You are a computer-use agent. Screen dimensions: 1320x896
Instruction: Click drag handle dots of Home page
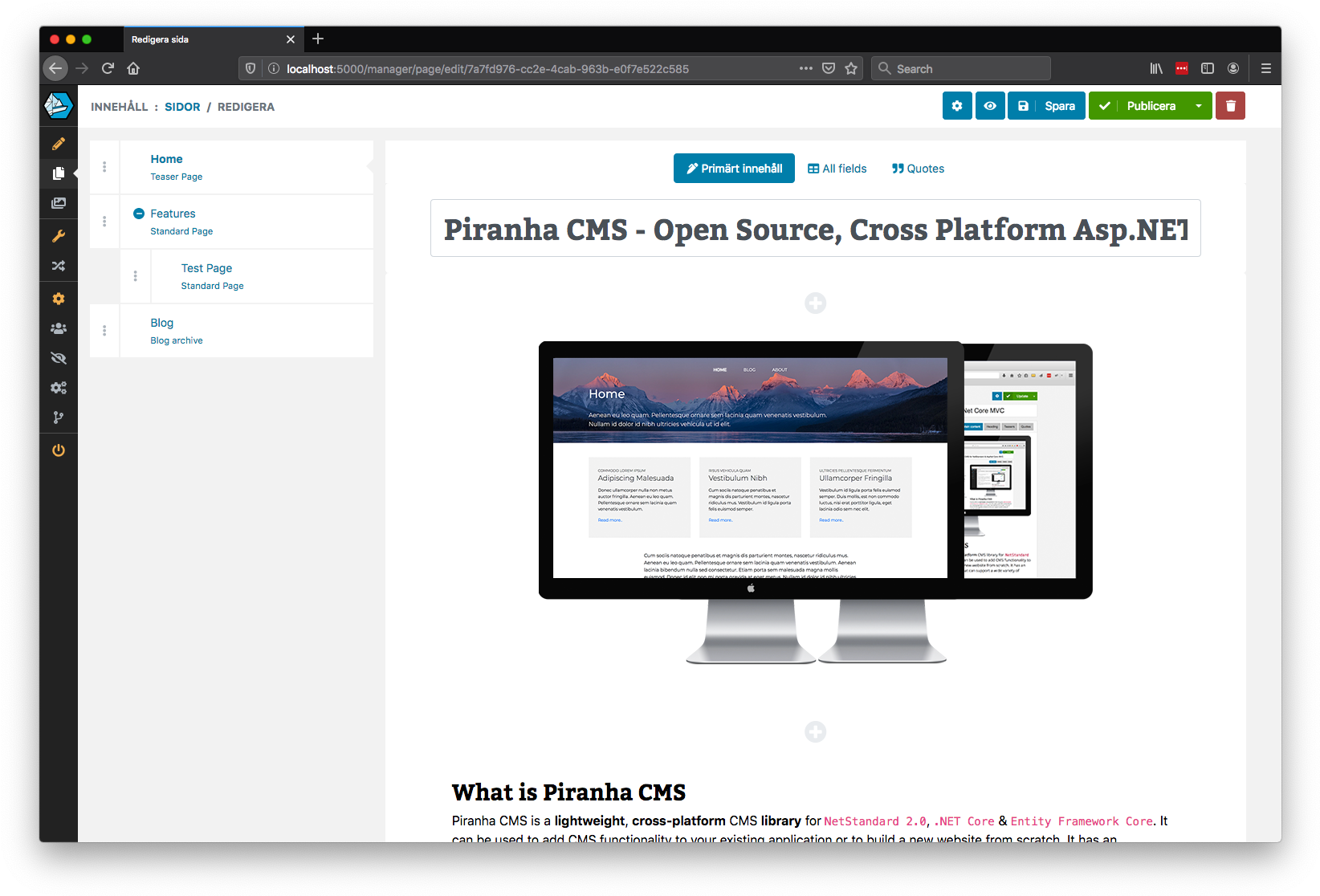[104, 167]
